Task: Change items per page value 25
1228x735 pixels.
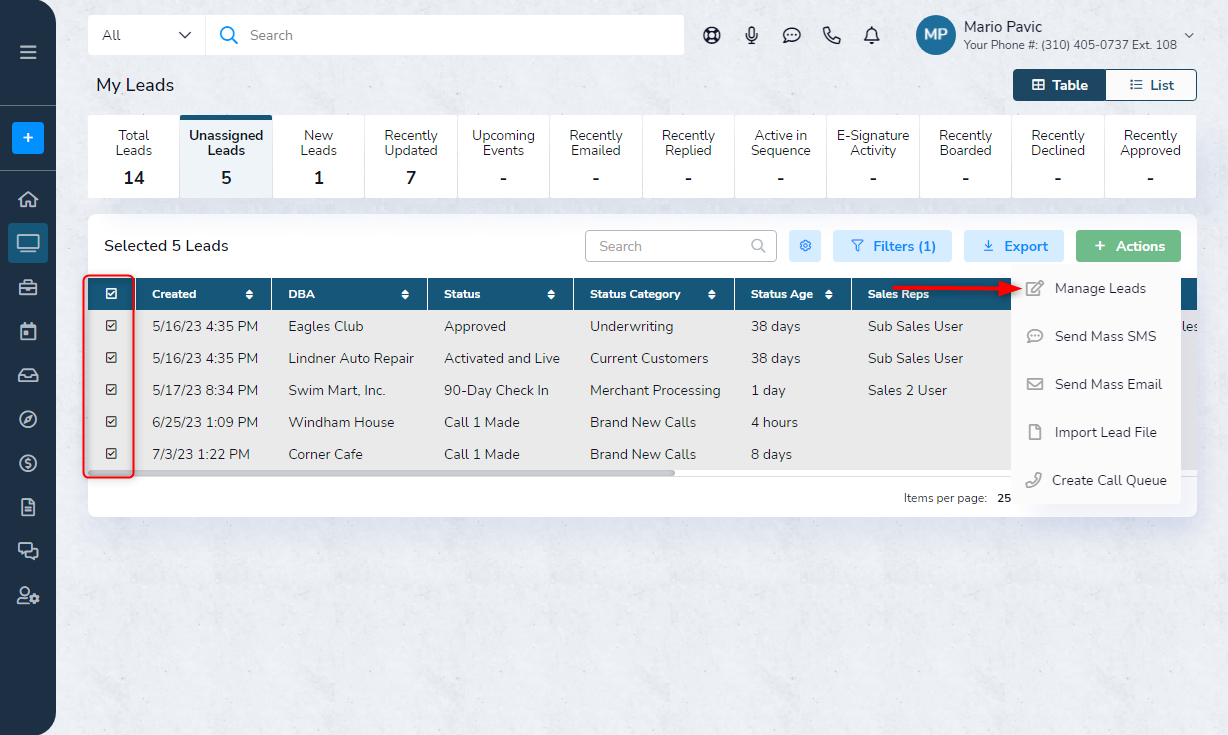Action: click(x=1004, y=498)
